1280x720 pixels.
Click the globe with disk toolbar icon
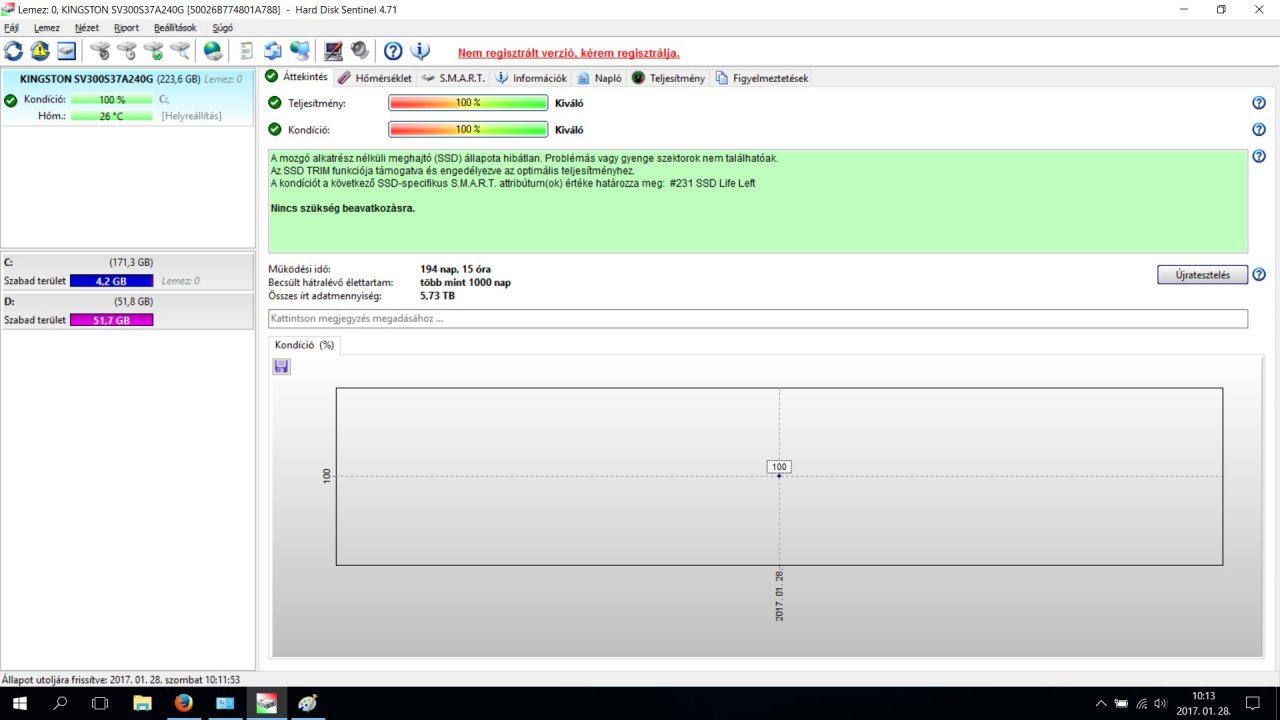coord(212,50)
